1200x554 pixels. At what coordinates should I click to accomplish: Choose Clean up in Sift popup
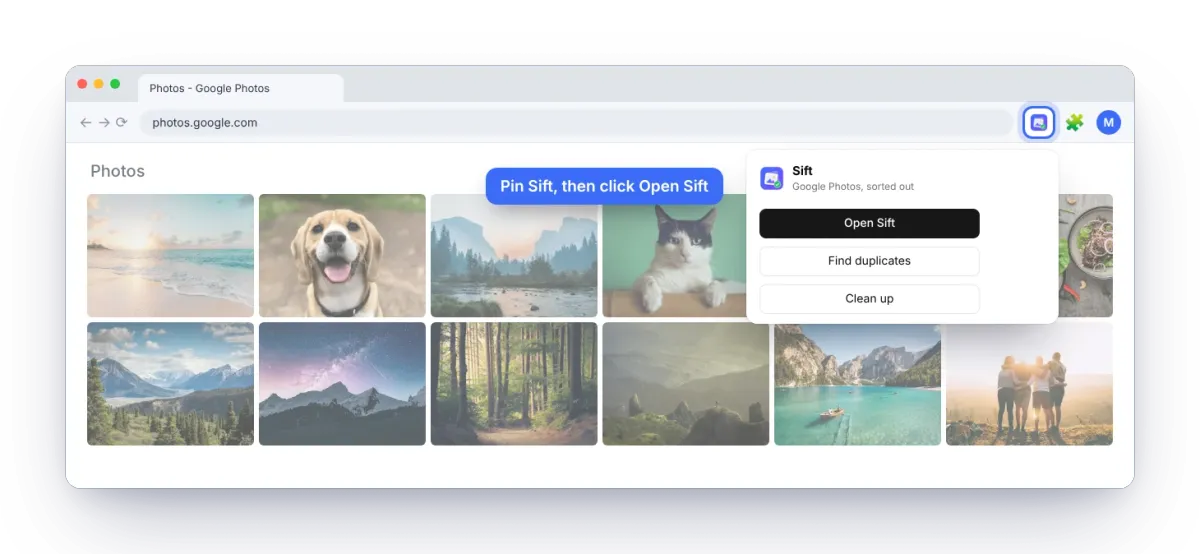pyautogui.click(x=869, y=299)
